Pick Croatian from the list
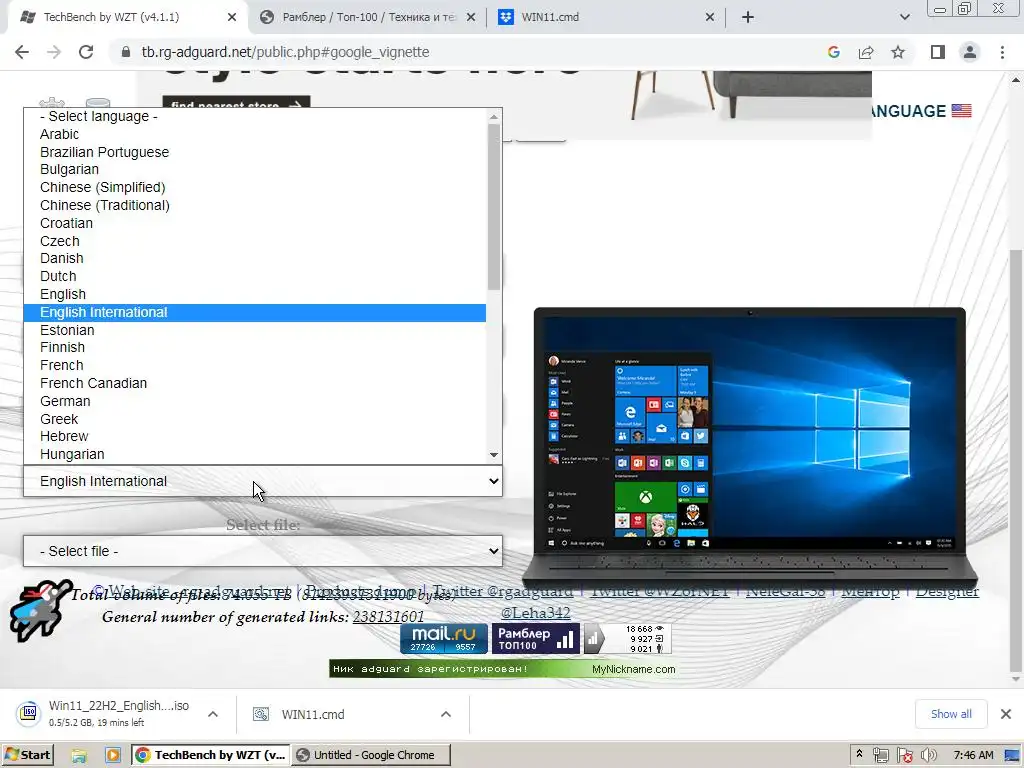The width and height of the screenshot is (1024, 768). pos(255,223)
